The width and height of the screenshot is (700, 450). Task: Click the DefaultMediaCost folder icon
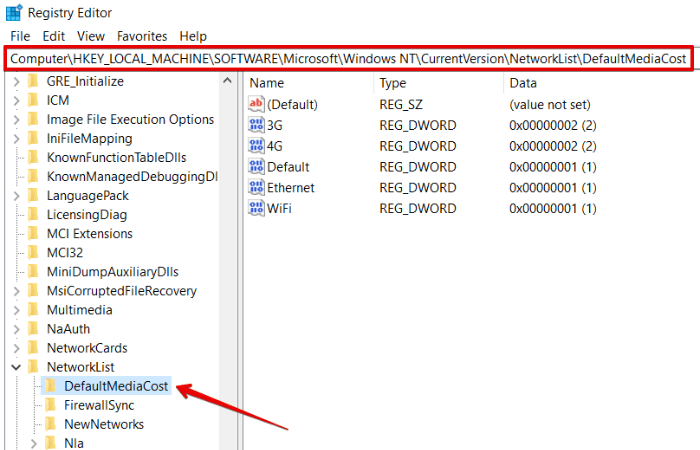coord(50,387)
